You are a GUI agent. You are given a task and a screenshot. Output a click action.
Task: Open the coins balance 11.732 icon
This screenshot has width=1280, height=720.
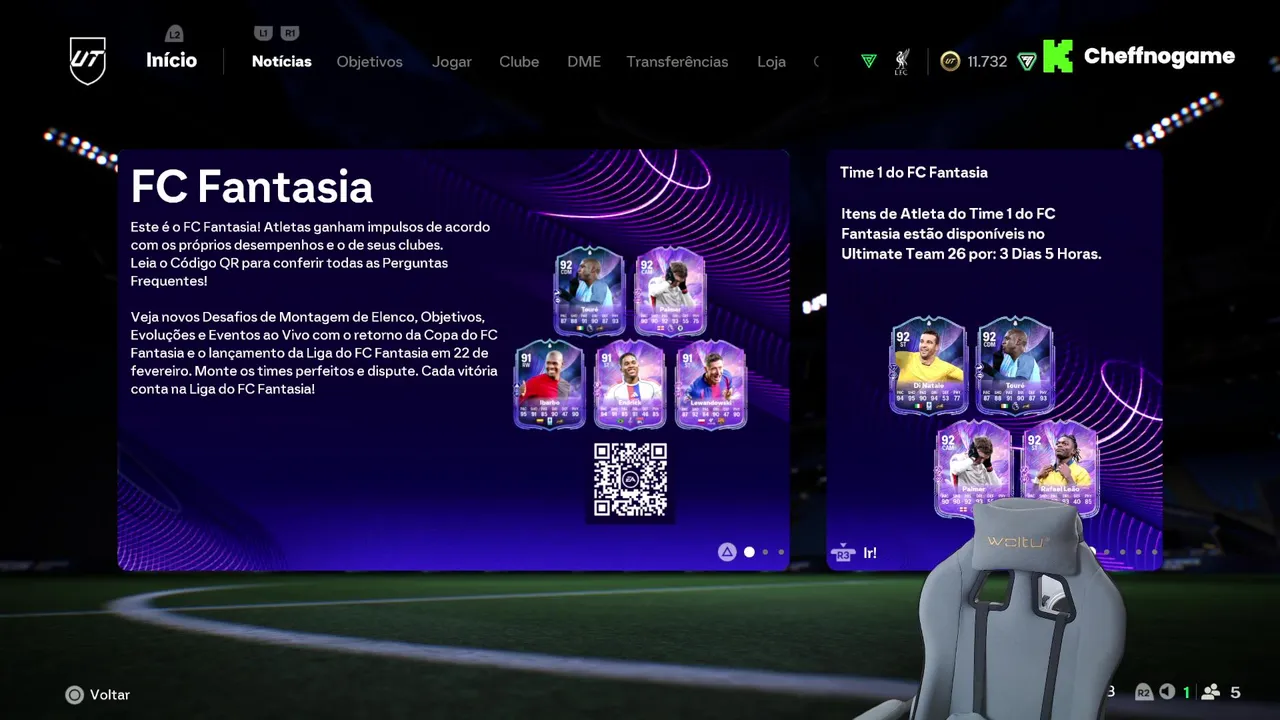click(x=950, y=61)
